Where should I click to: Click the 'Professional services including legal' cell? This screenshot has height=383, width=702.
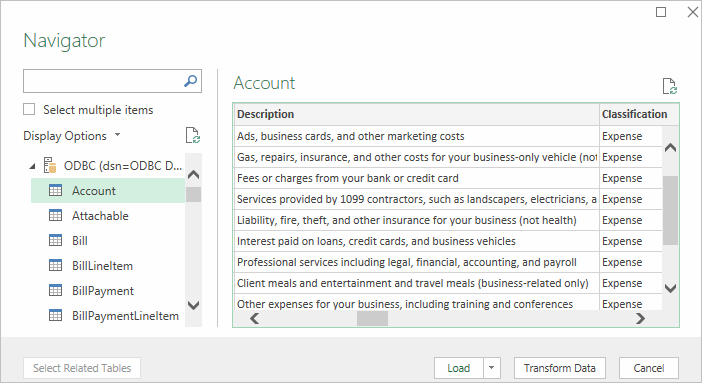[416, 263]
